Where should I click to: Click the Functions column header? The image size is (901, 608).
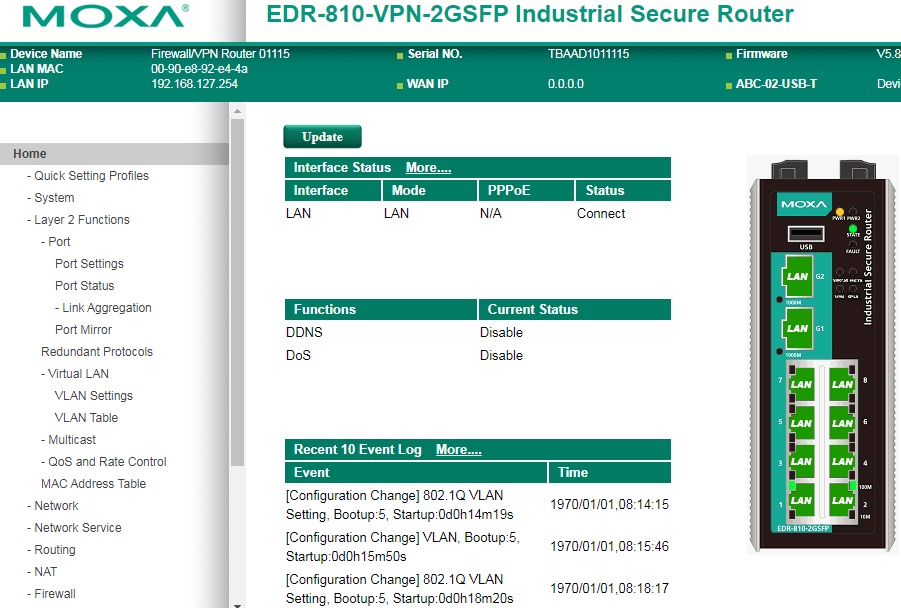click(381, 309)
